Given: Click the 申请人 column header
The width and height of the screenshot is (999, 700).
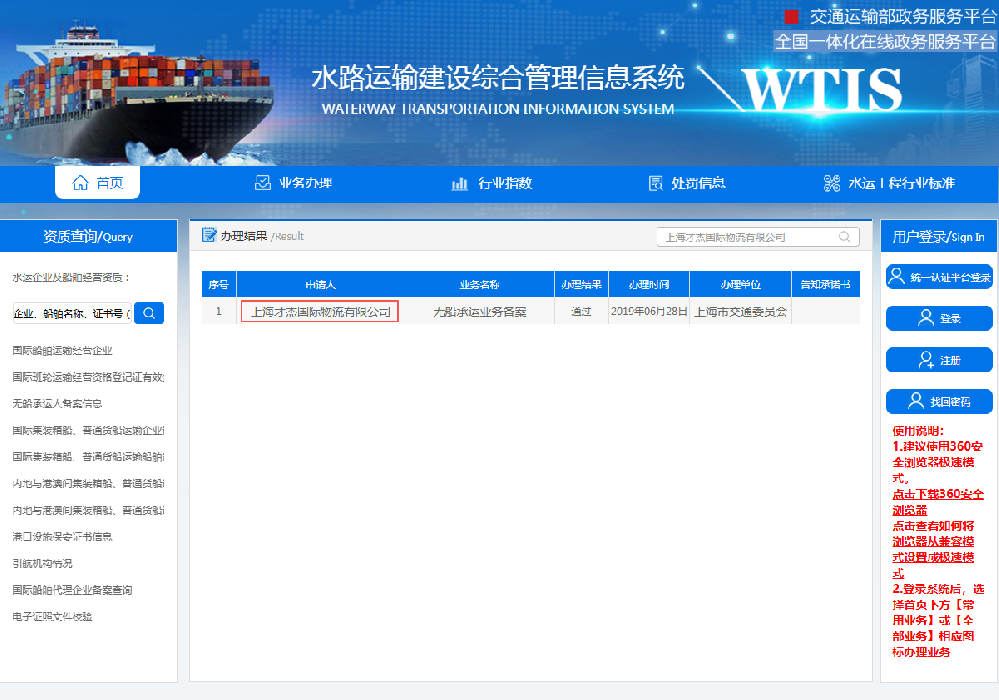Looking at the screenshot, I should [320, 284].
